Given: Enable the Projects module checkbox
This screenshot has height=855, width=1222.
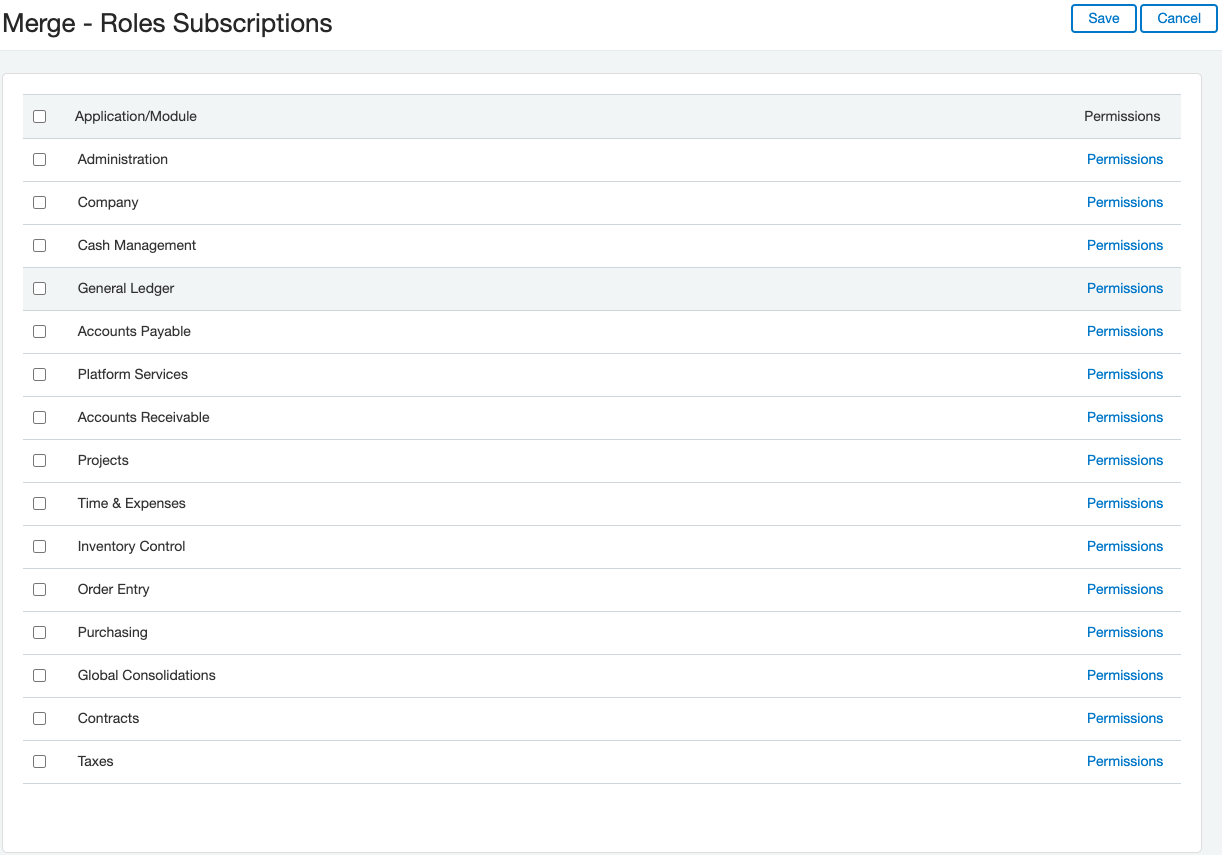Looking at the screenshot, I should pos(40,461).
